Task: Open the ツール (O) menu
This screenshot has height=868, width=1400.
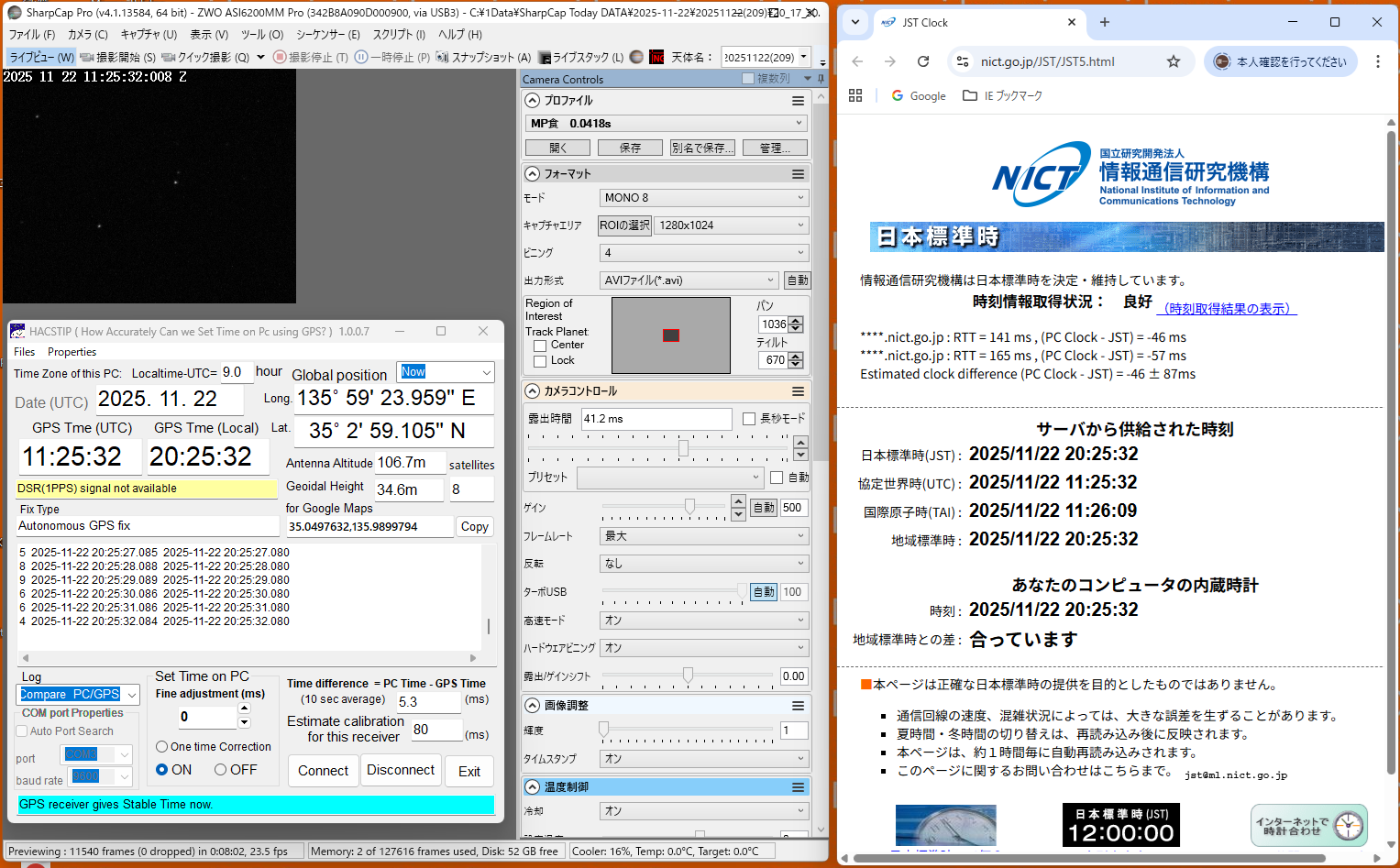Action: pyautogui.click(x=261, y=34)
